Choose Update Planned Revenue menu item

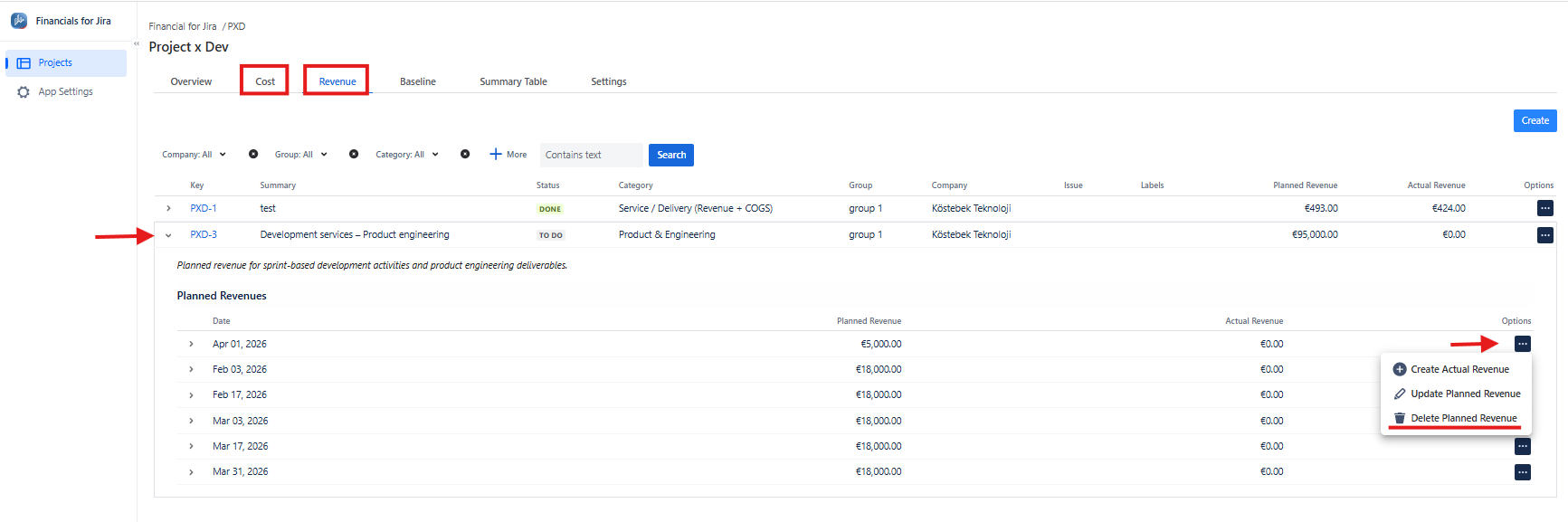coord(1457,394)
